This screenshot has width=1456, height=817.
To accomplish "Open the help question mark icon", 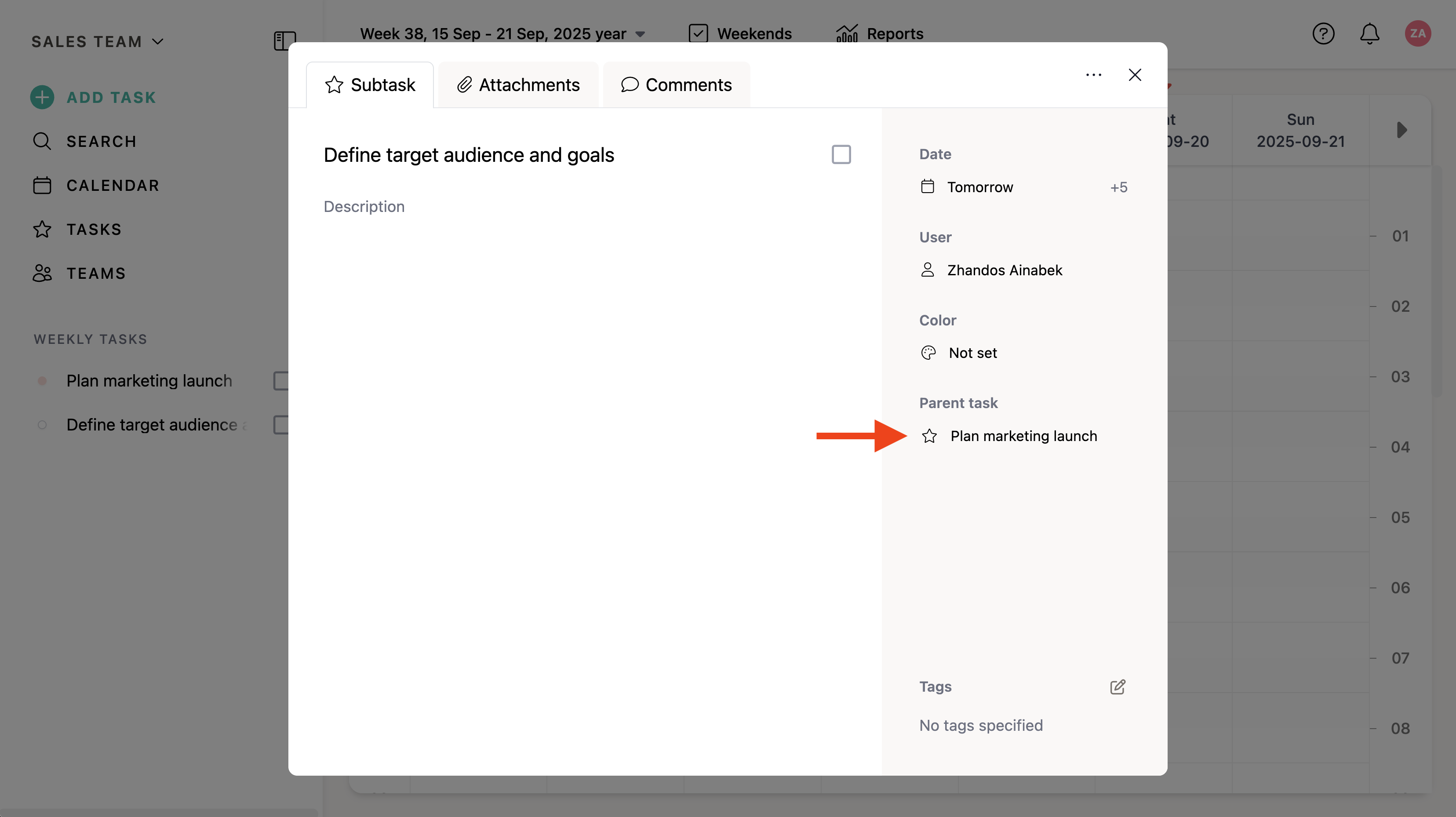I will click(1323, 34).
